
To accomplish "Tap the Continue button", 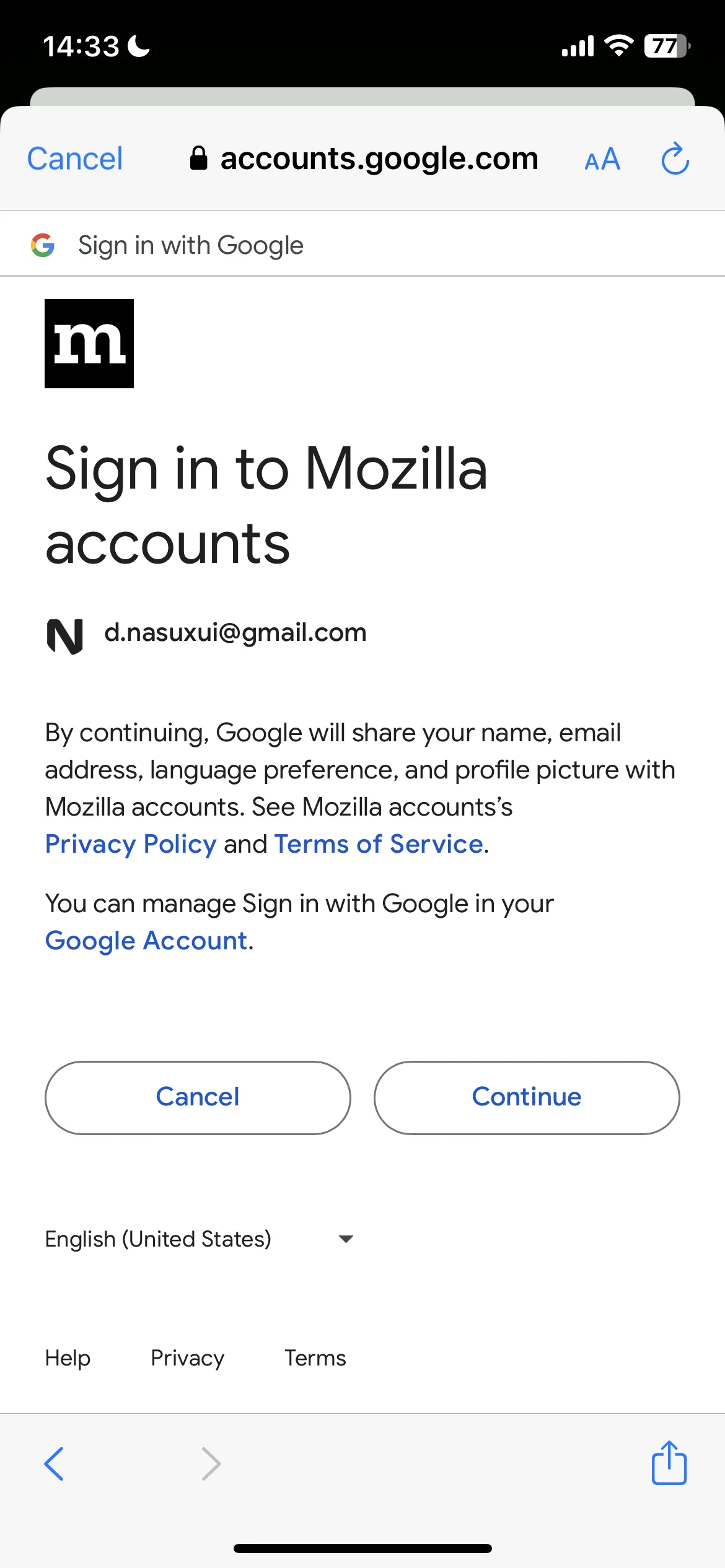I will [x=527, y=1097].
